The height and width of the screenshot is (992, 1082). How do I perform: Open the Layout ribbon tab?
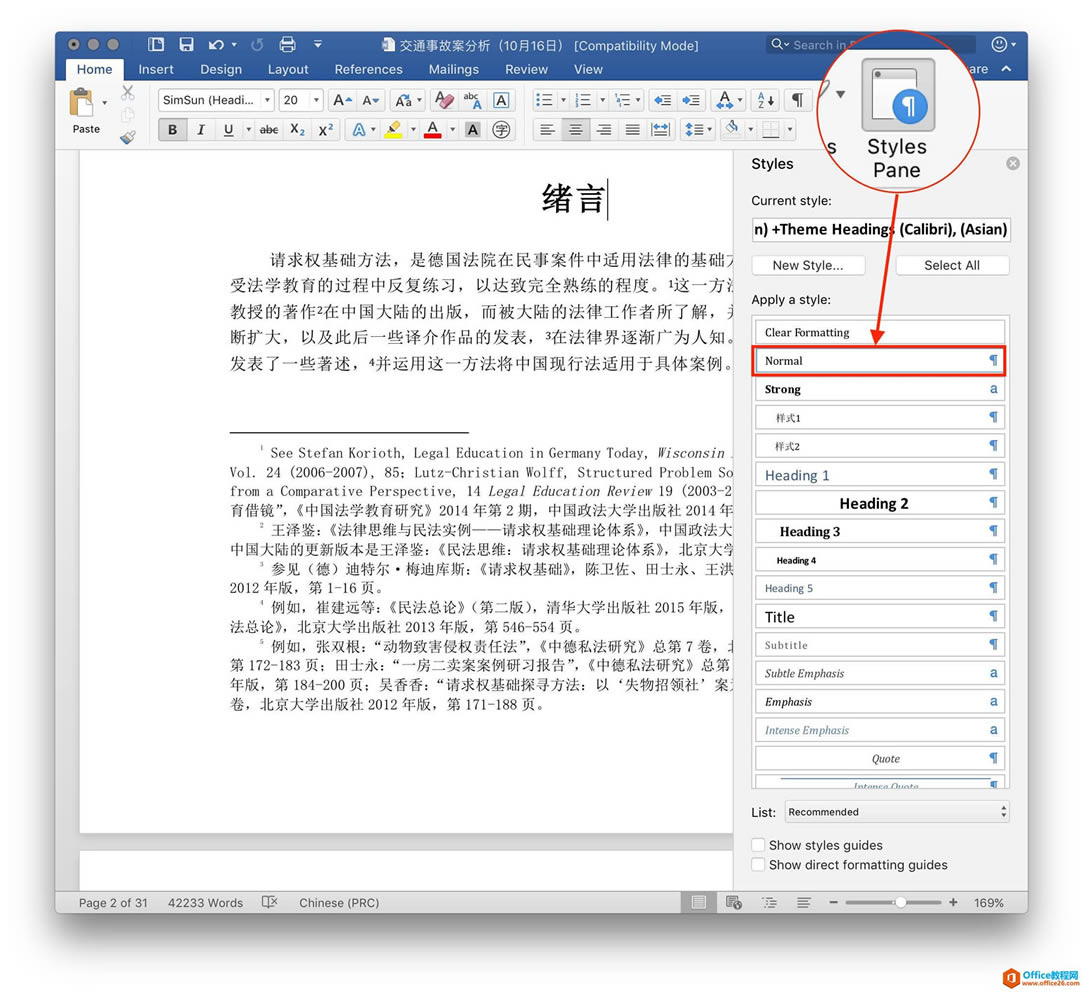[x=288, y=69]
